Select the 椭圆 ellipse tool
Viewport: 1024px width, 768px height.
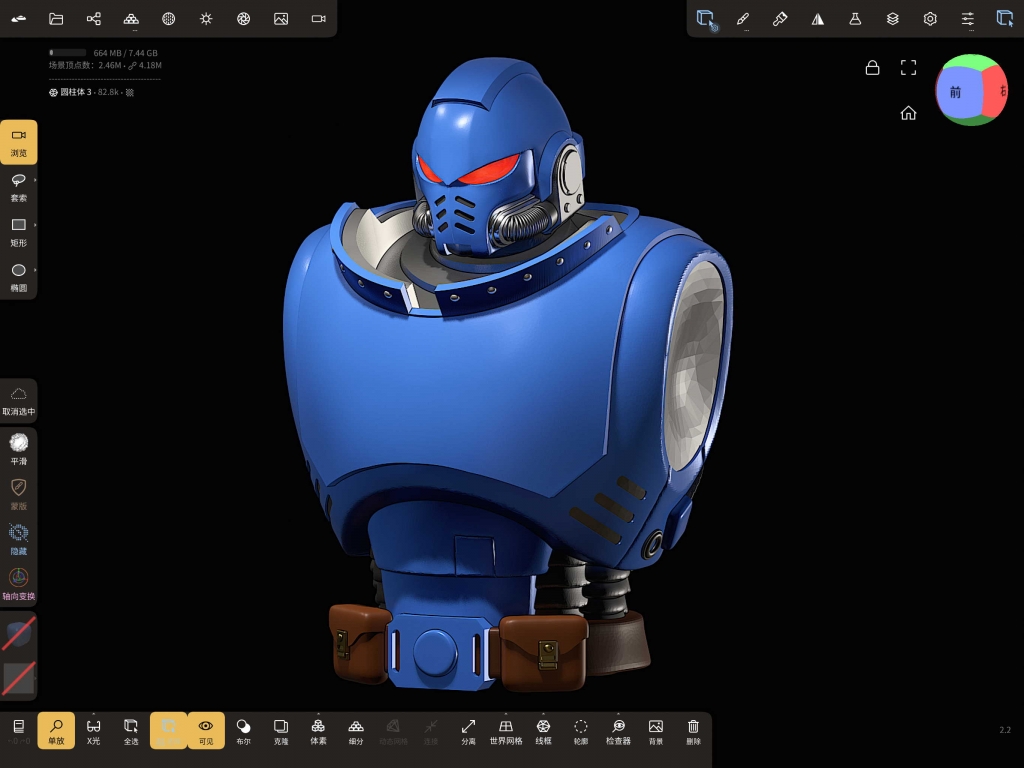pyautogui.click(x=18, y=278)
